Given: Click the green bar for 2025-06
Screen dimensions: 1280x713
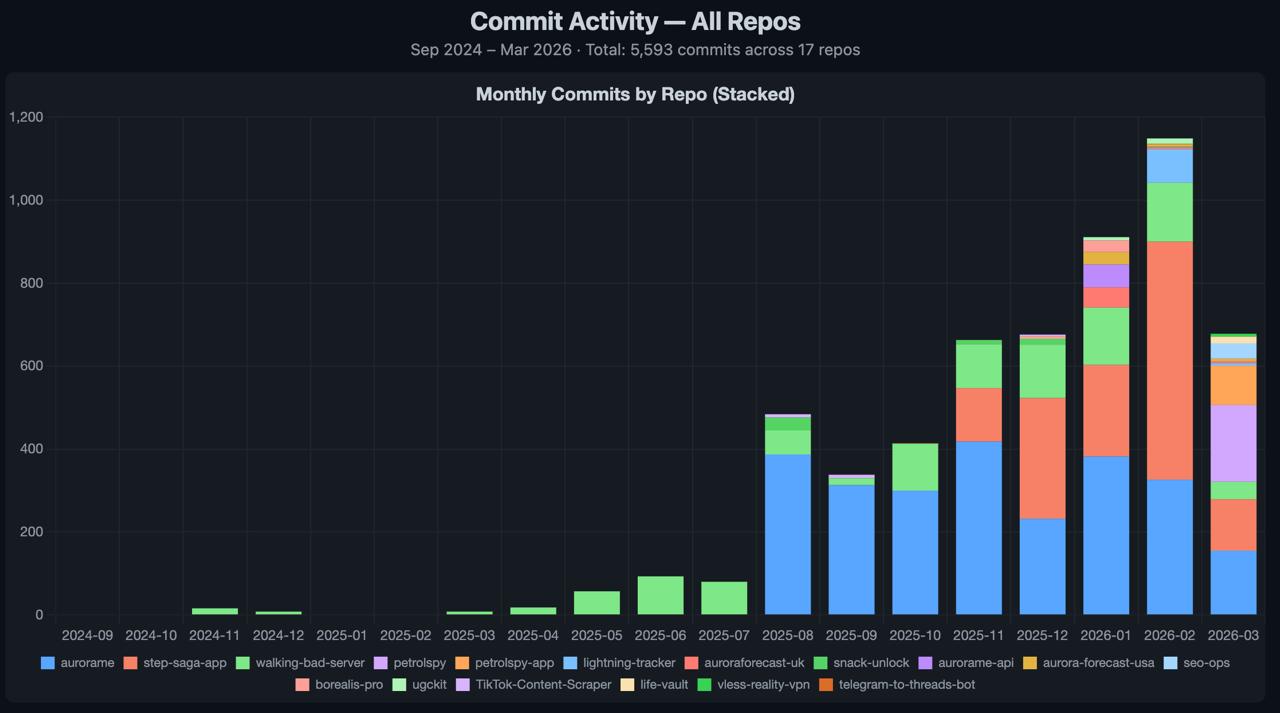Looking at the screenshot, I should click(661, 595).
